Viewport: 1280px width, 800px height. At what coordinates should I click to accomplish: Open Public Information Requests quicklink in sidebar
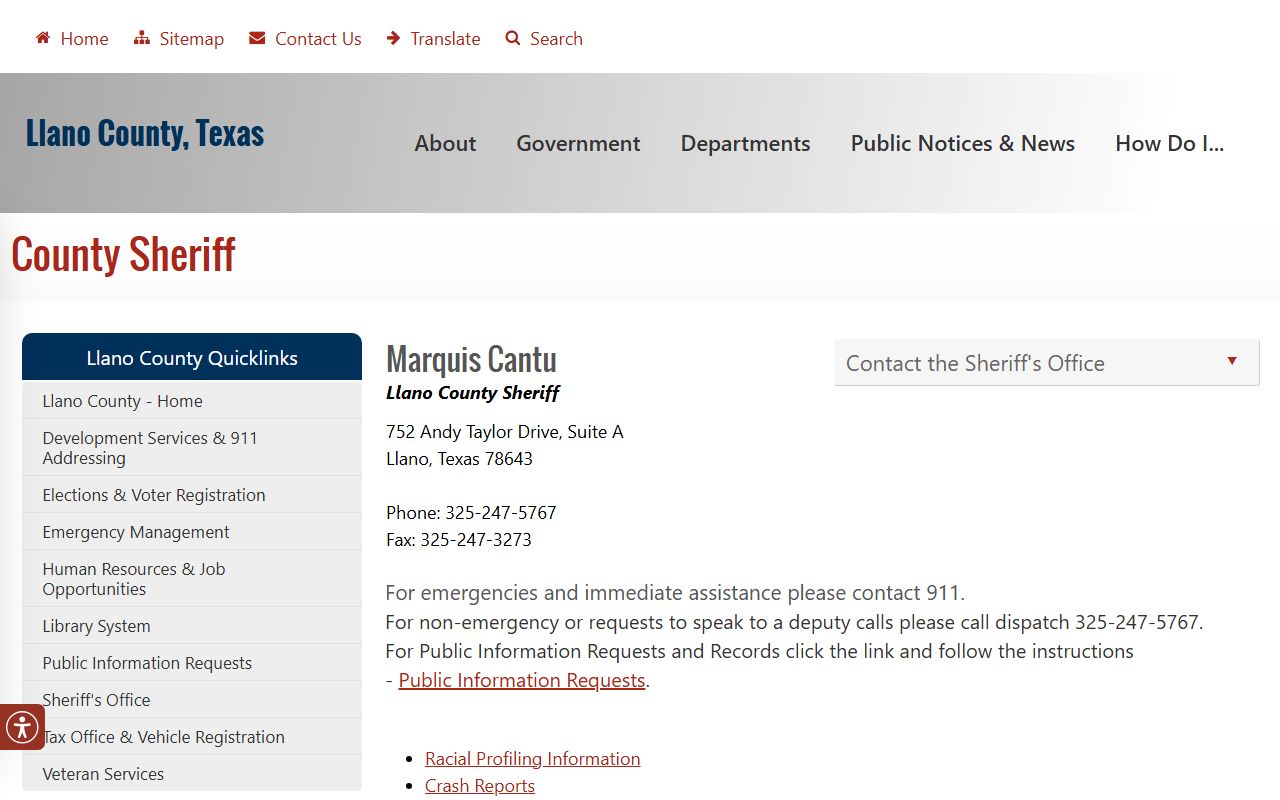coord(192,663)
